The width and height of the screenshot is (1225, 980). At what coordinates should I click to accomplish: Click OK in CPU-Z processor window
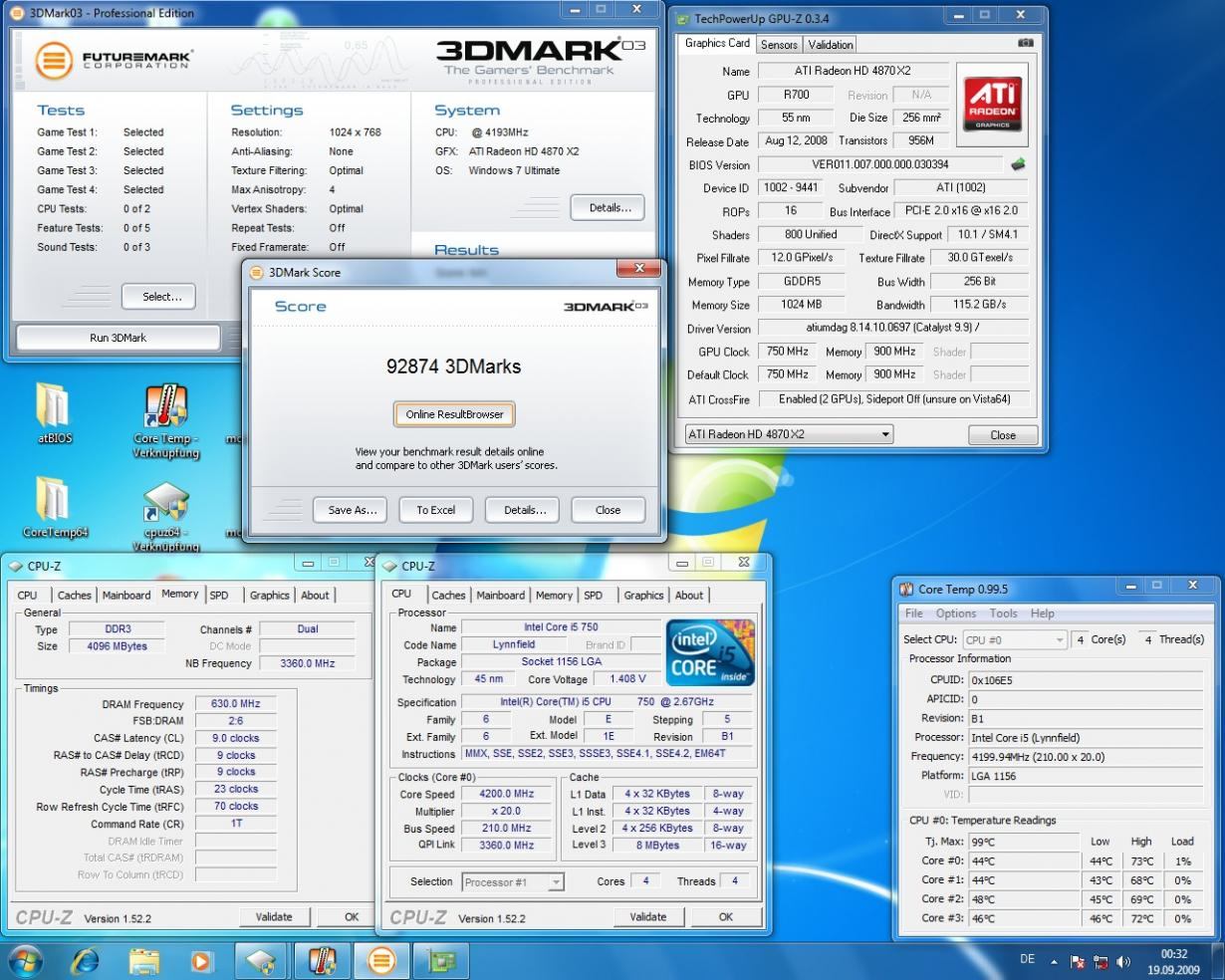click(726, 916)
